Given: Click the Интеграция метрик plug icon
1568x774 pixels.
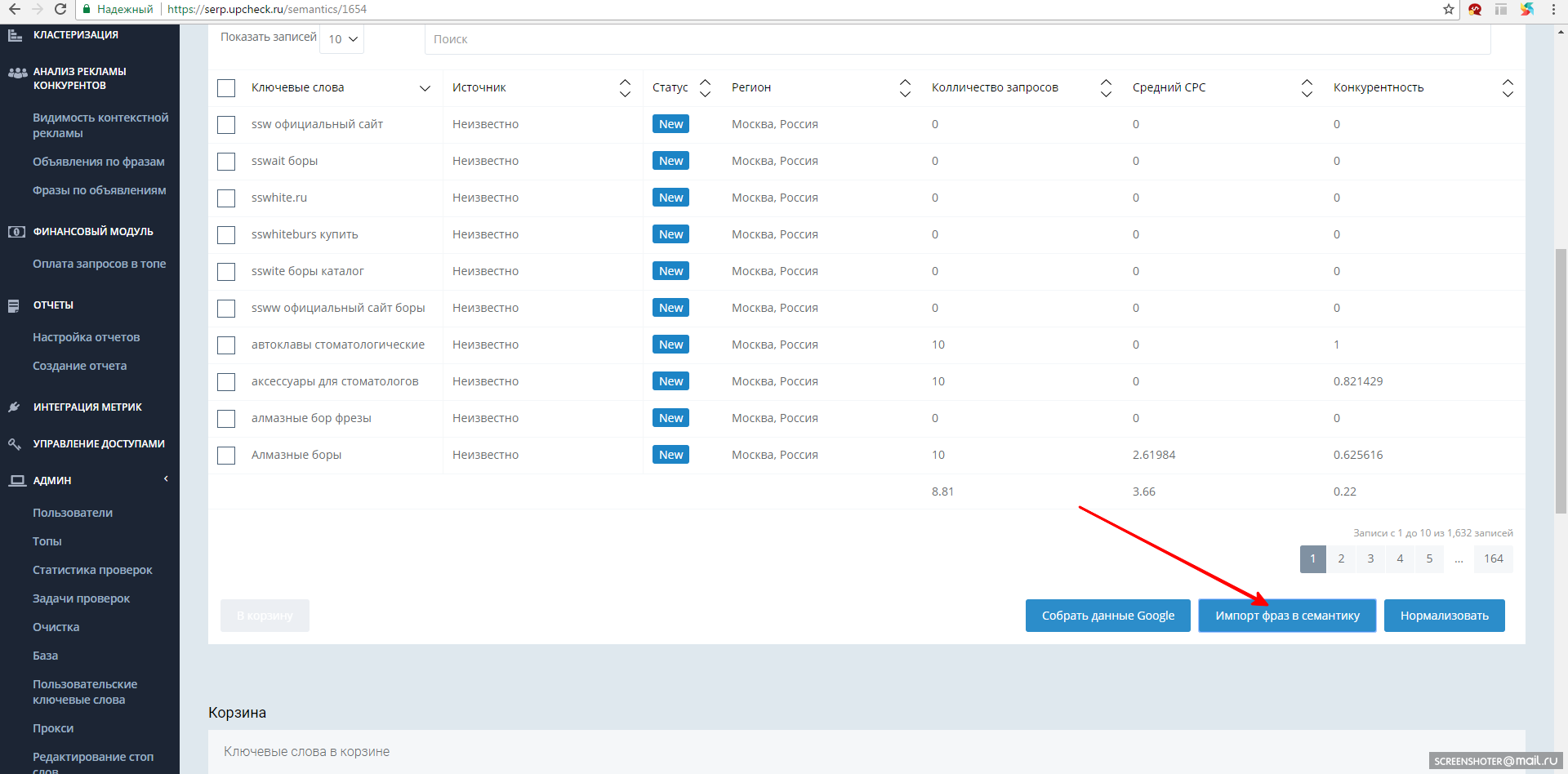Looking at the screenshot, I should coord(14,407).
